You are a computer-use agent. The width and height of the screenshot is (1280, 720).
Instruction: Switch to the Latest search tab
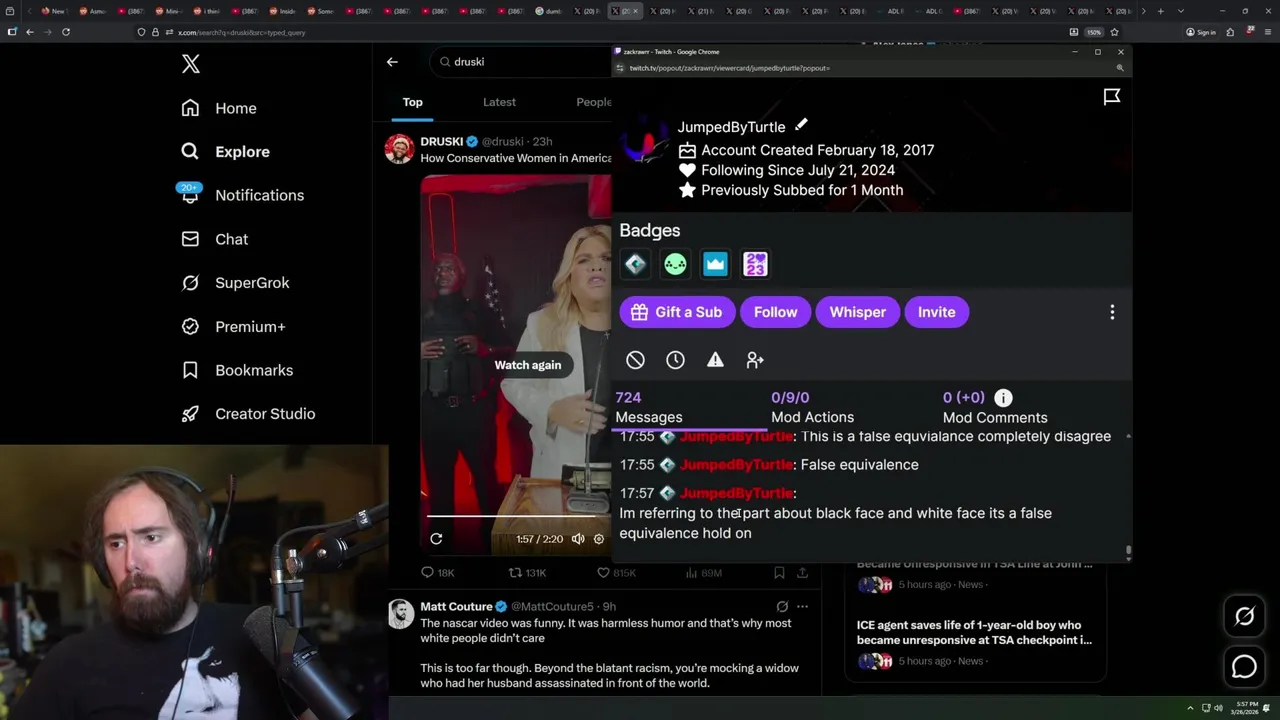point(499,102)
